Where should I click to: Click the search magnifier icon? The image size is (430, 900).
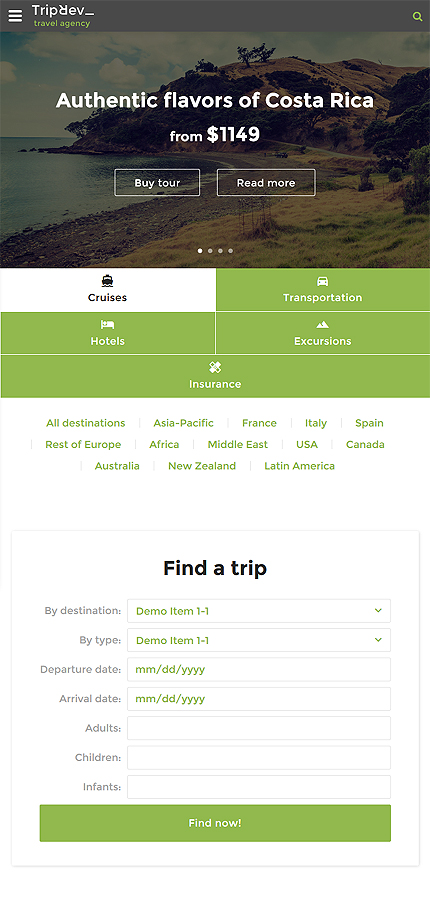[x=417, y=17]
